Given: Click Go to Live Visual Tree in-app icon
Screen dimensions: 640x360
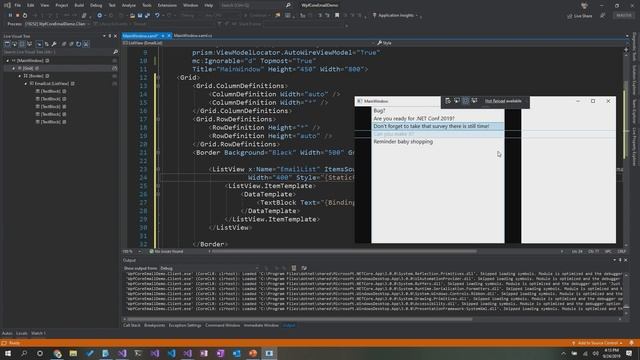Looking at the screenshot, I should click(x=448, y=101).
